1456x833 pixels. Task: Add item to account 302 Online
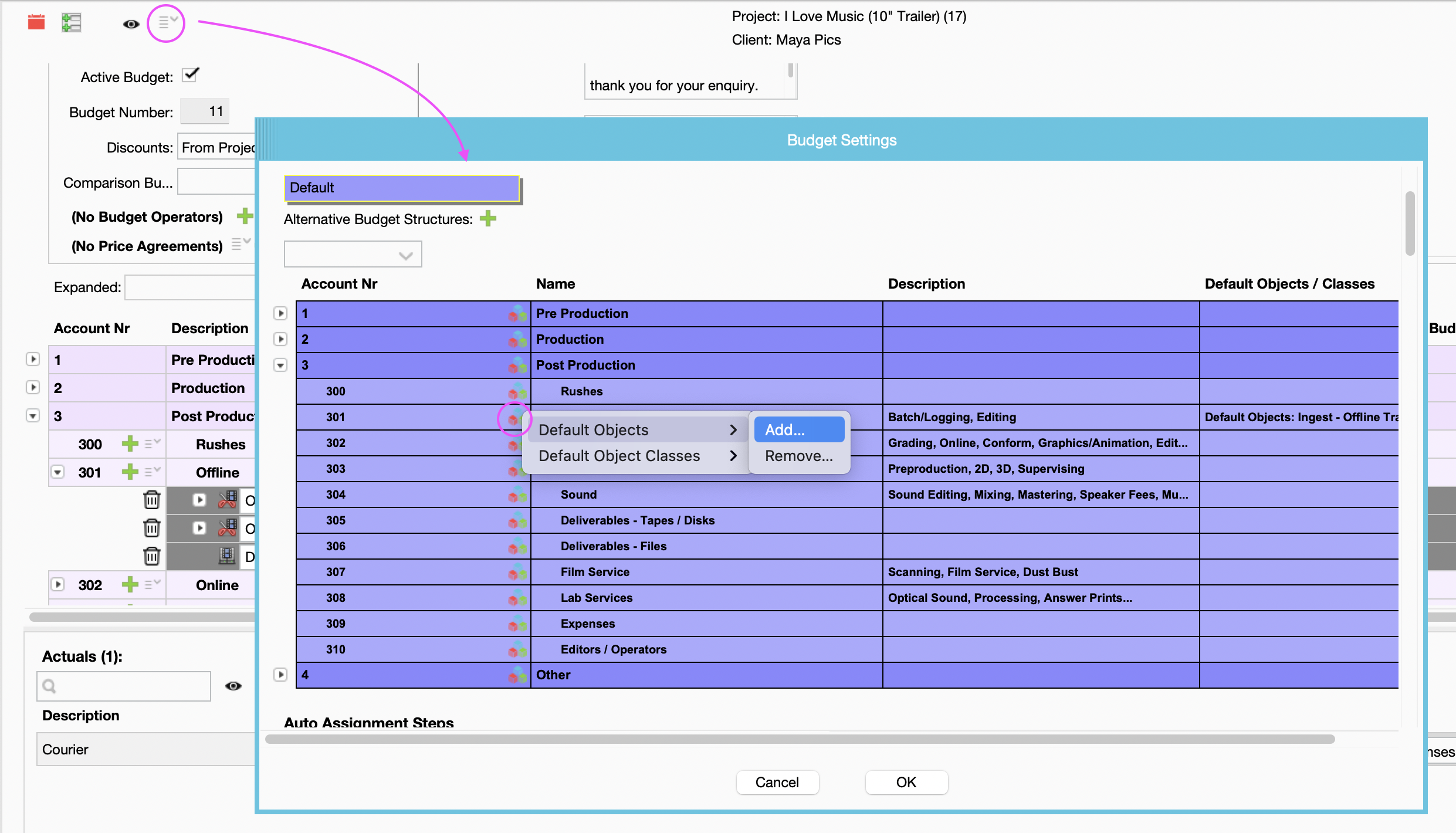[x=130, y=584]
